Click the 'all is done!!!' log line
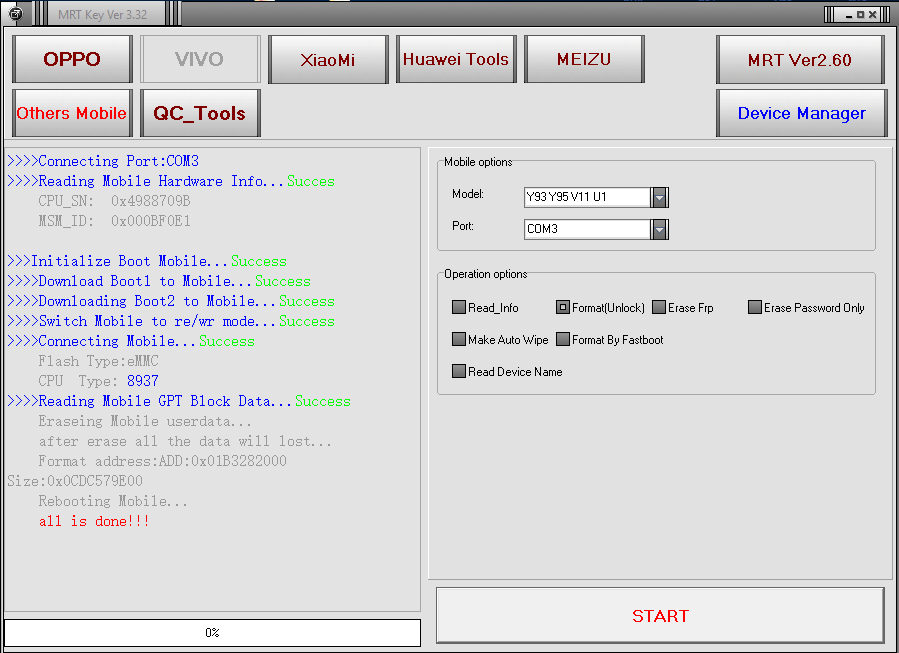Screen dimensions: 899x653 click(94, 521)
